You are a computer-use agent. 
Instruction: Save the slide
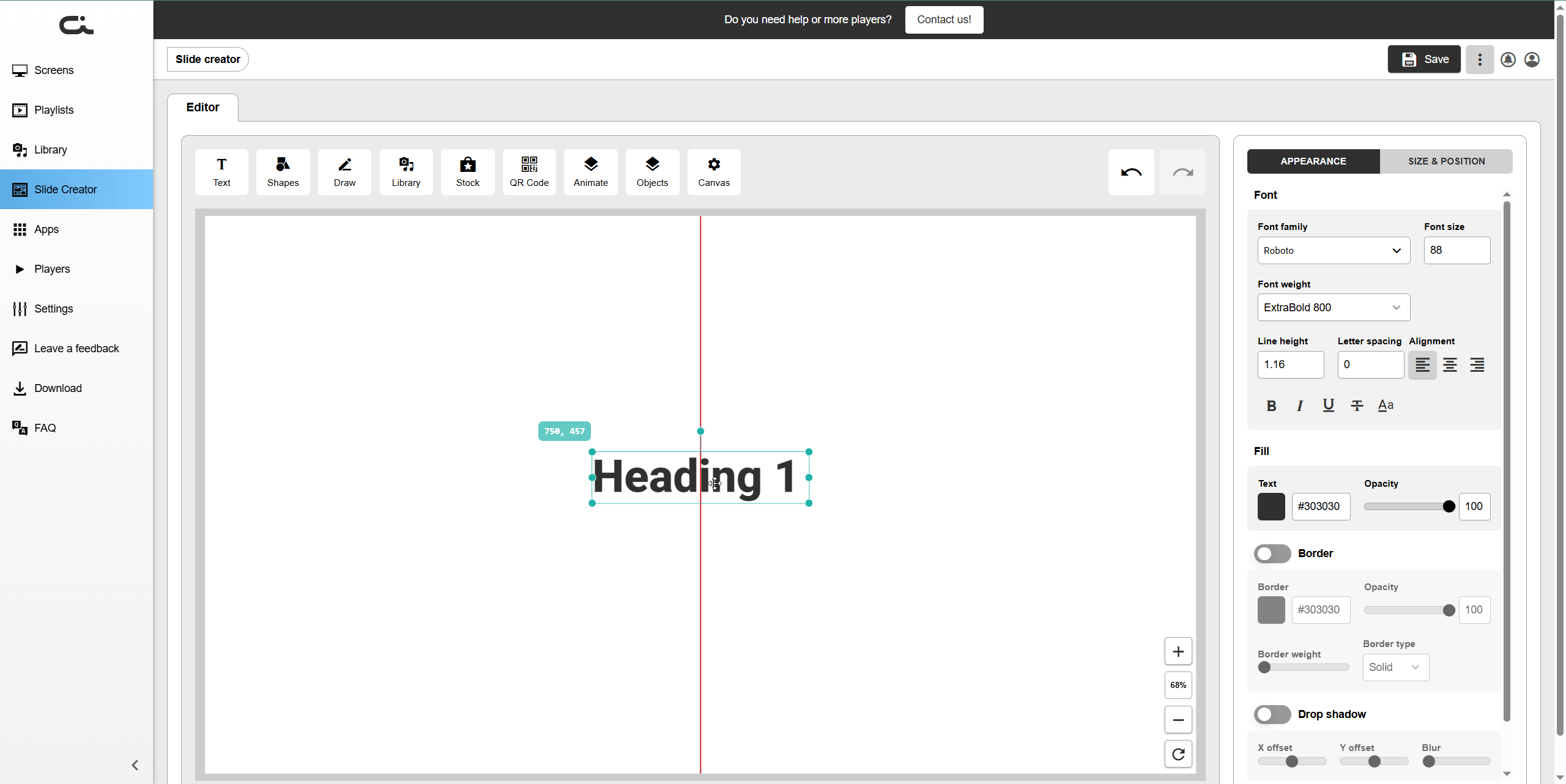[1423, 59]
